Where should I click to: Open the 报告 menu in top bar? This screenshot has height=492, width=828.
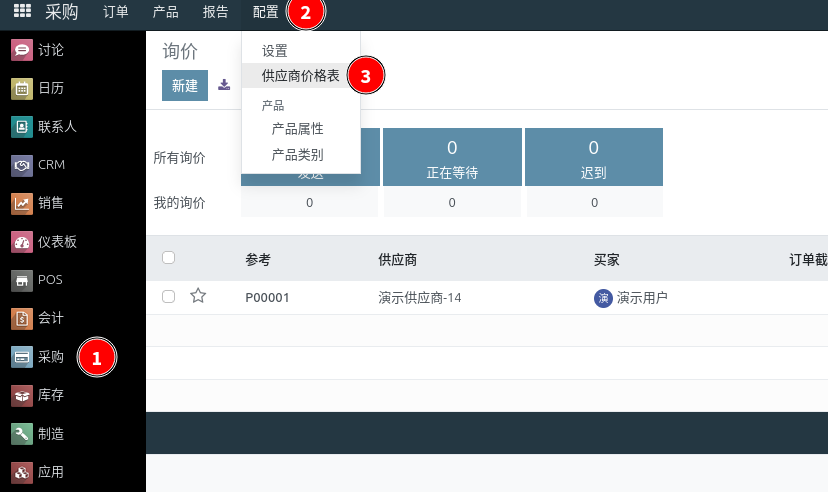click(x=215, y=12)
